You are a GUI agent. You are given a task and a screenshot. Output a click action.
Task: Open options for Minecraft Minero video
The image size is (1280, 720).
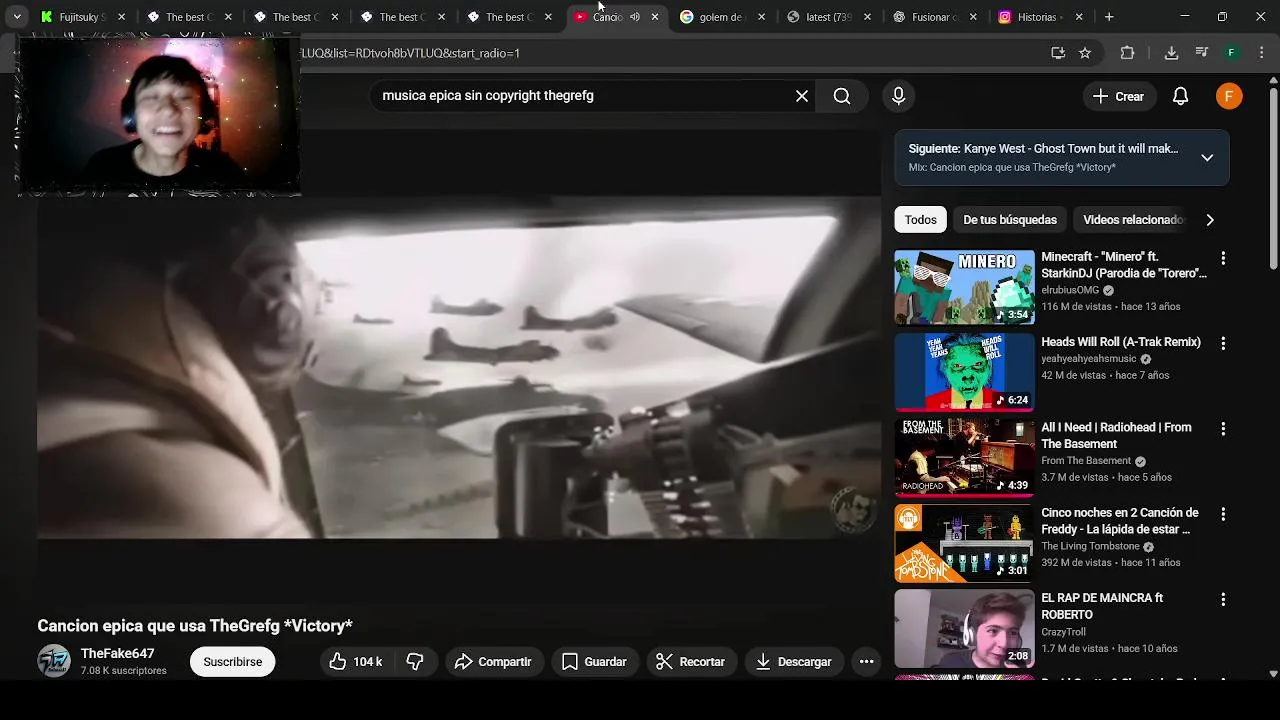1222,258
